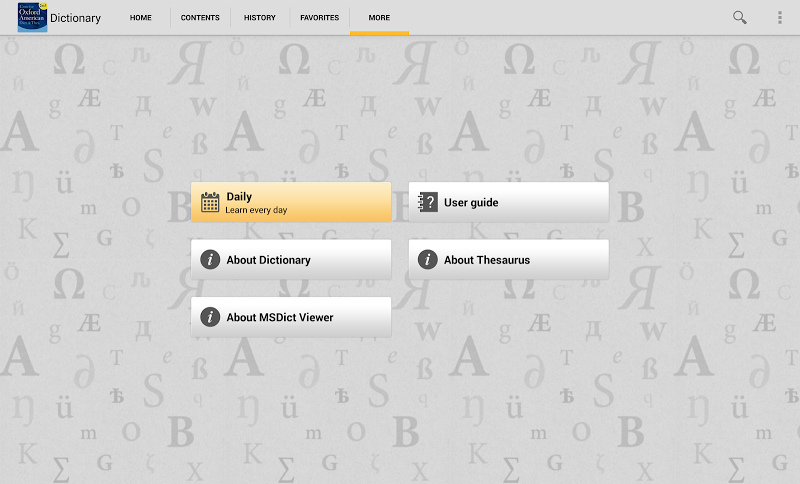800x484 pixels.
Task: Click the Oxford American Dictionary app logo
Action: (32, 17)
